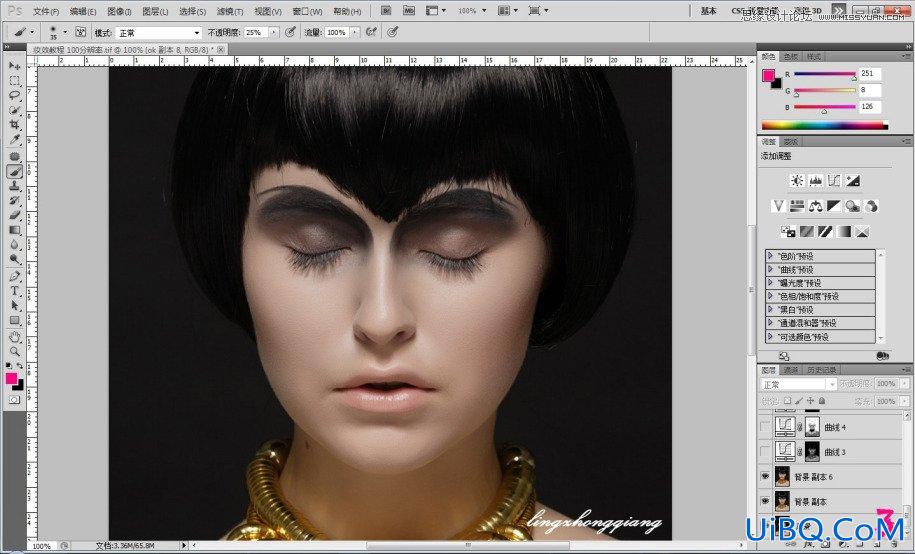Add a Curves adjustment layer
Viewport: 915px width, 554px height.
pos(834,180)
